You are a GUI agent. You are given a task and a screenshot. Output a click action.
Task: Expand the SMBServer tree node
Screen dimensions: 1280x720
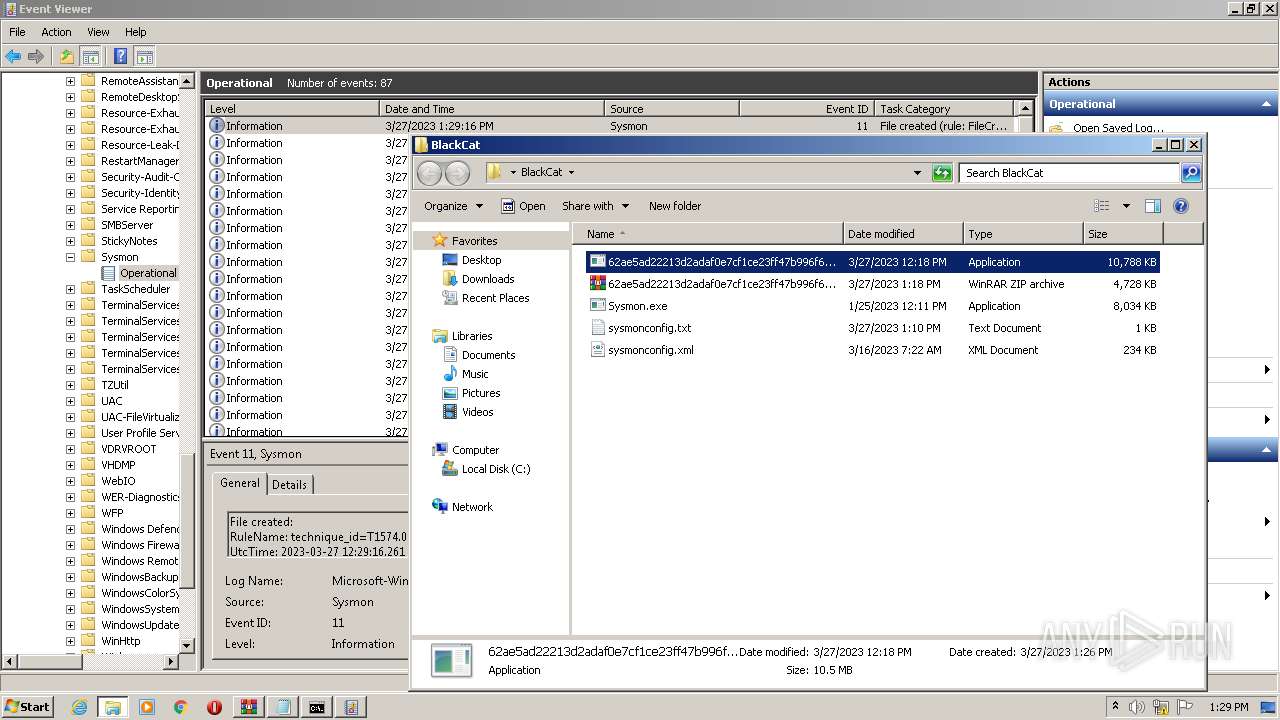tap(70, 225)
